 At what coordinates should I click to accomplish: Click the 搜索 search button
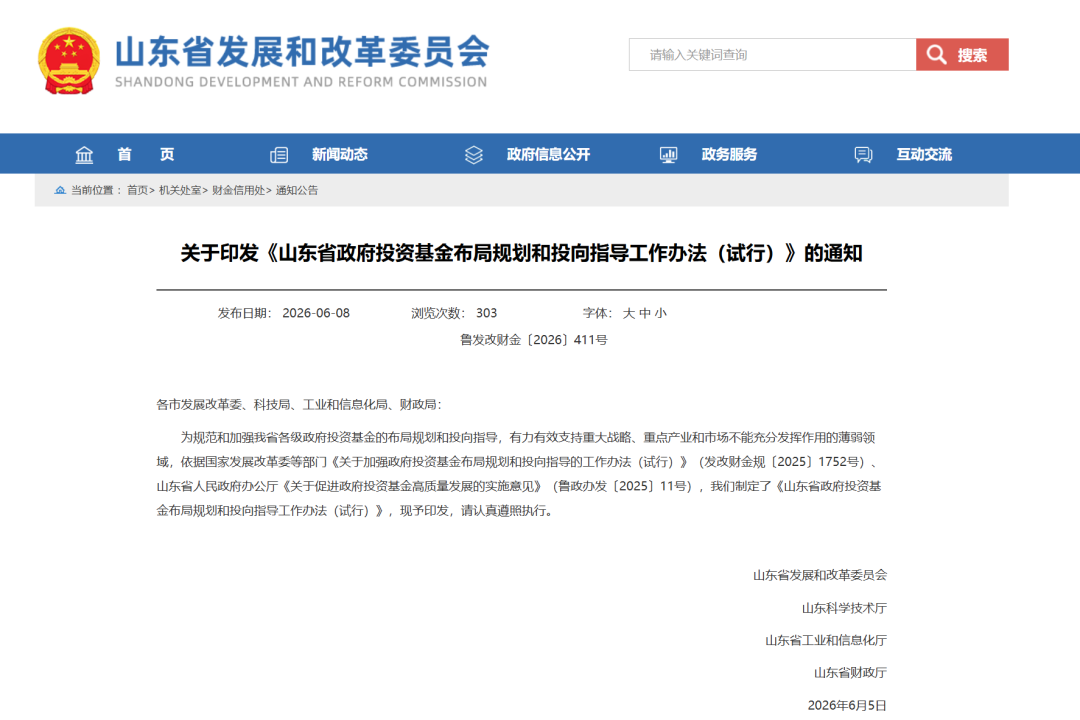[962, 54]
